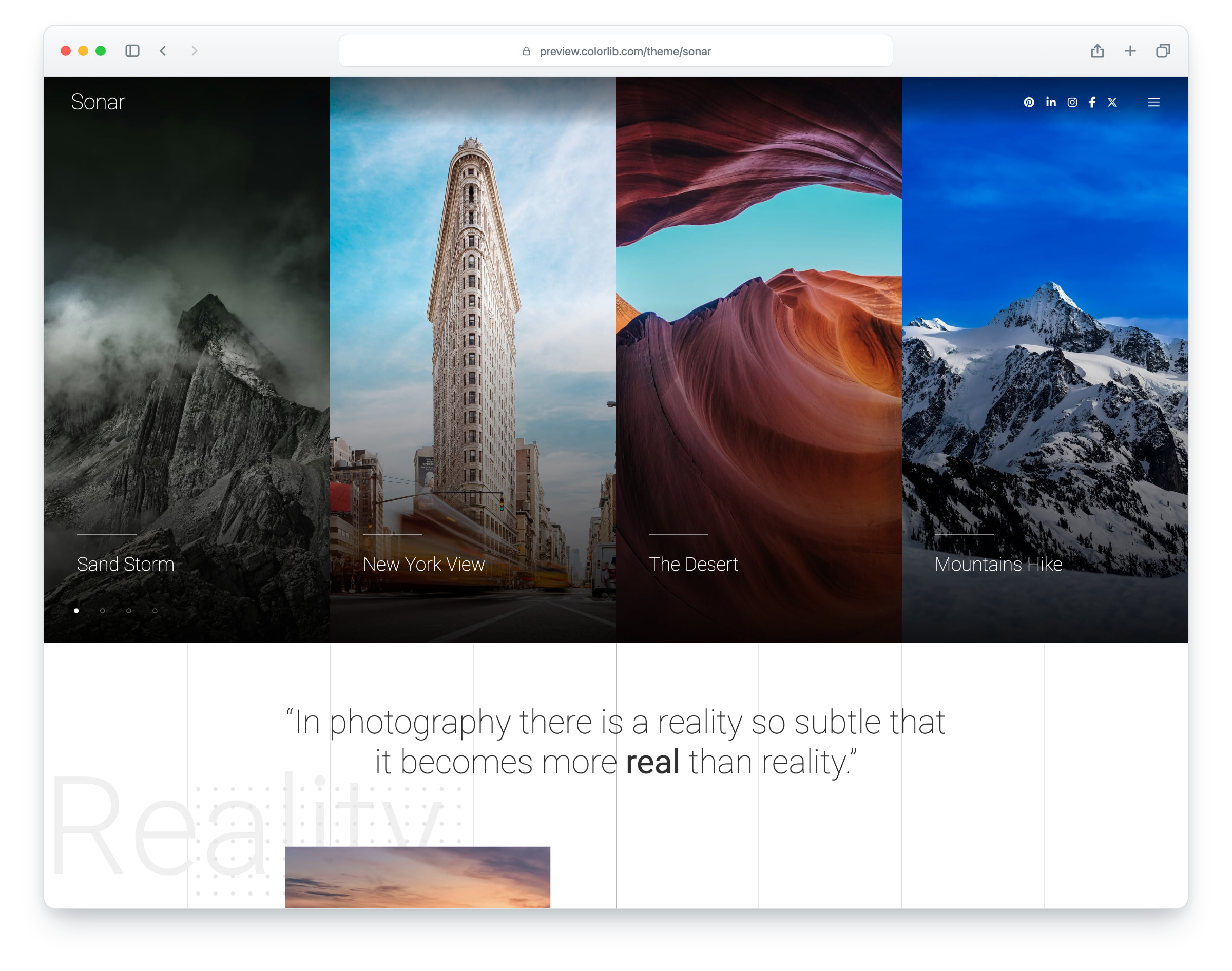Open the LinkedIn social icon
The image size is (1232, 971).
1051,102
